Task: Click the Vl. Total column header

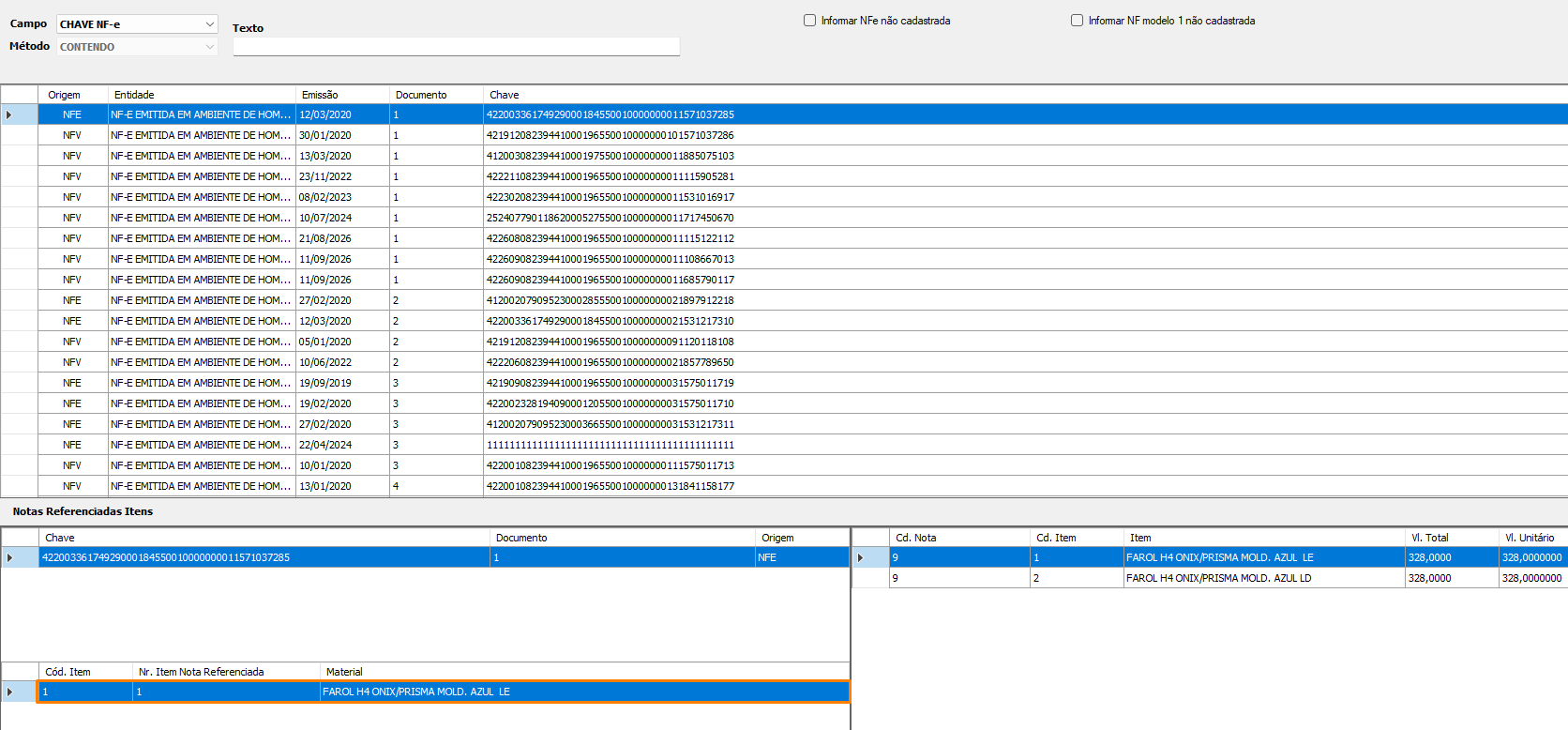Action: point(1452,538)
